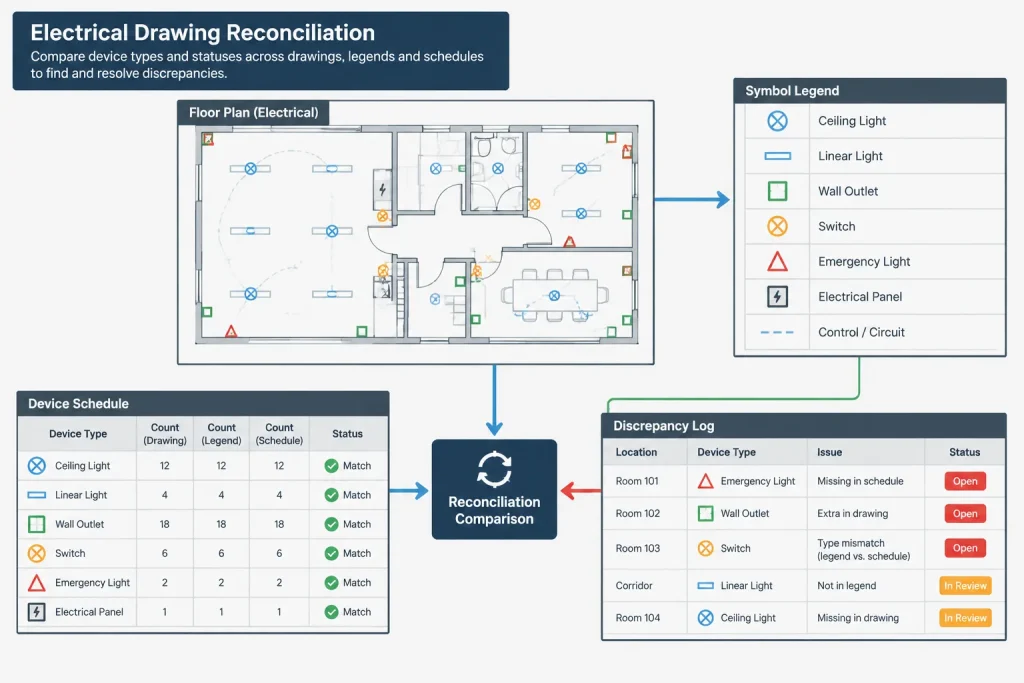Click the 'Missing in schedule' issue text
The height and width of the screenshot is (683, 1024).
[x=860, y=481]
